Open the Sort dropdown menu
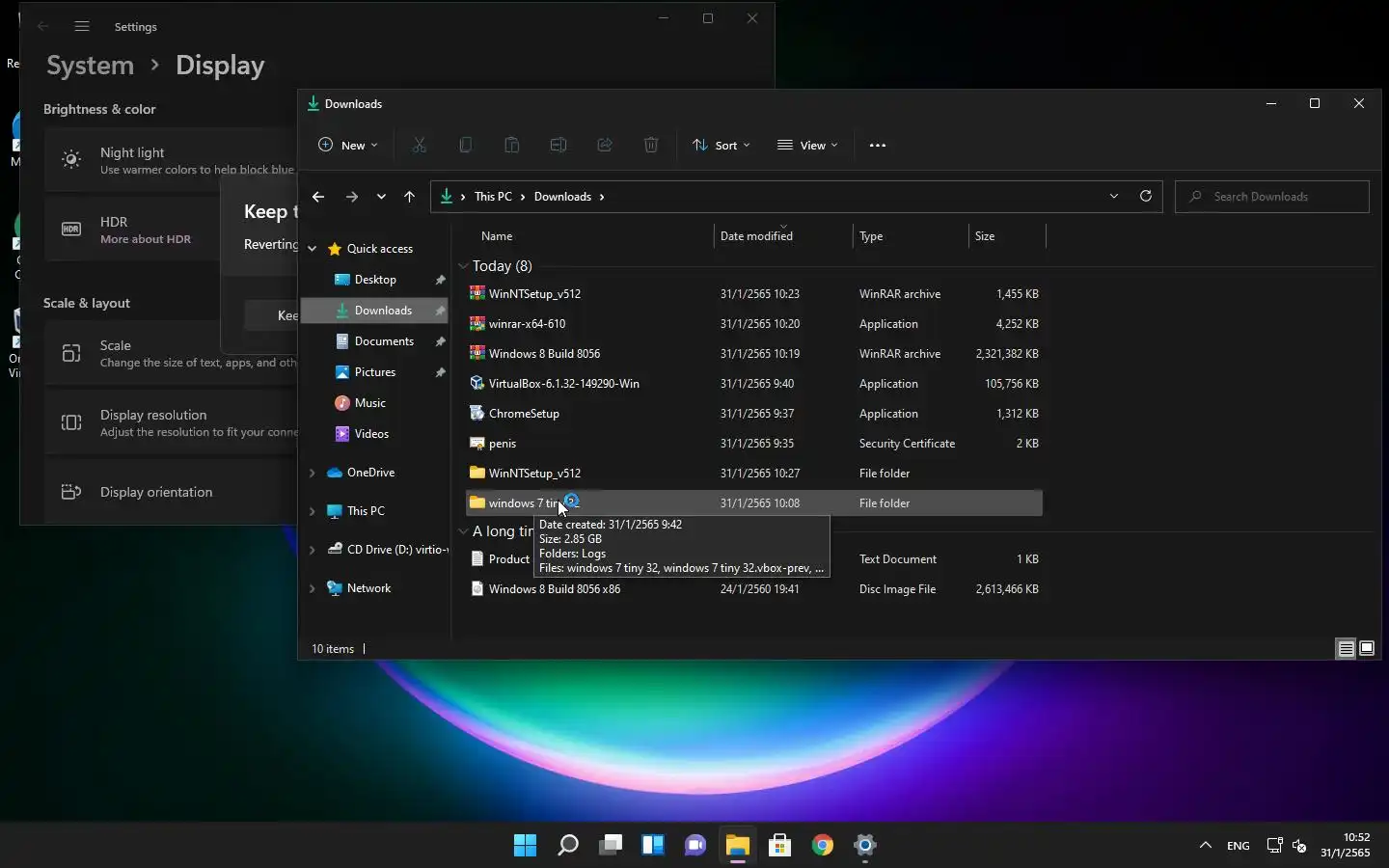 pos(722,146)
